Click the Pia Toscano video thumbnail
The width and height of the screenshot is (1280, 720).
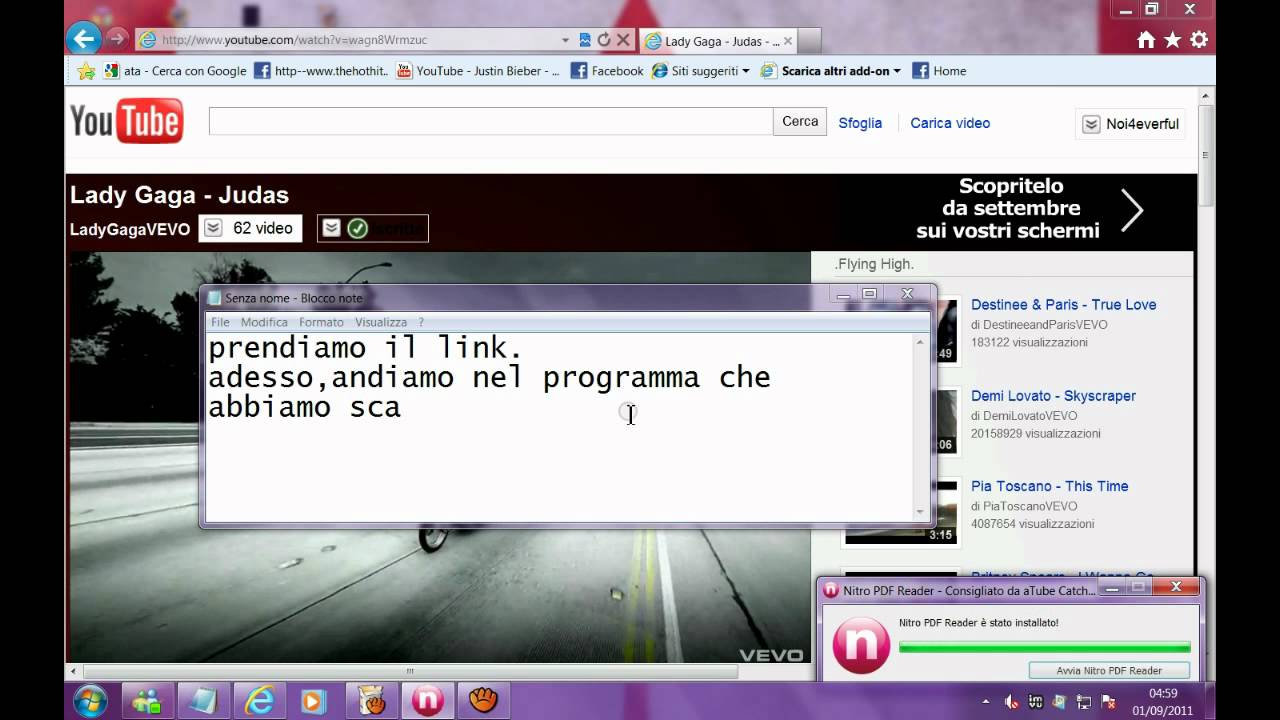[901, 513]
